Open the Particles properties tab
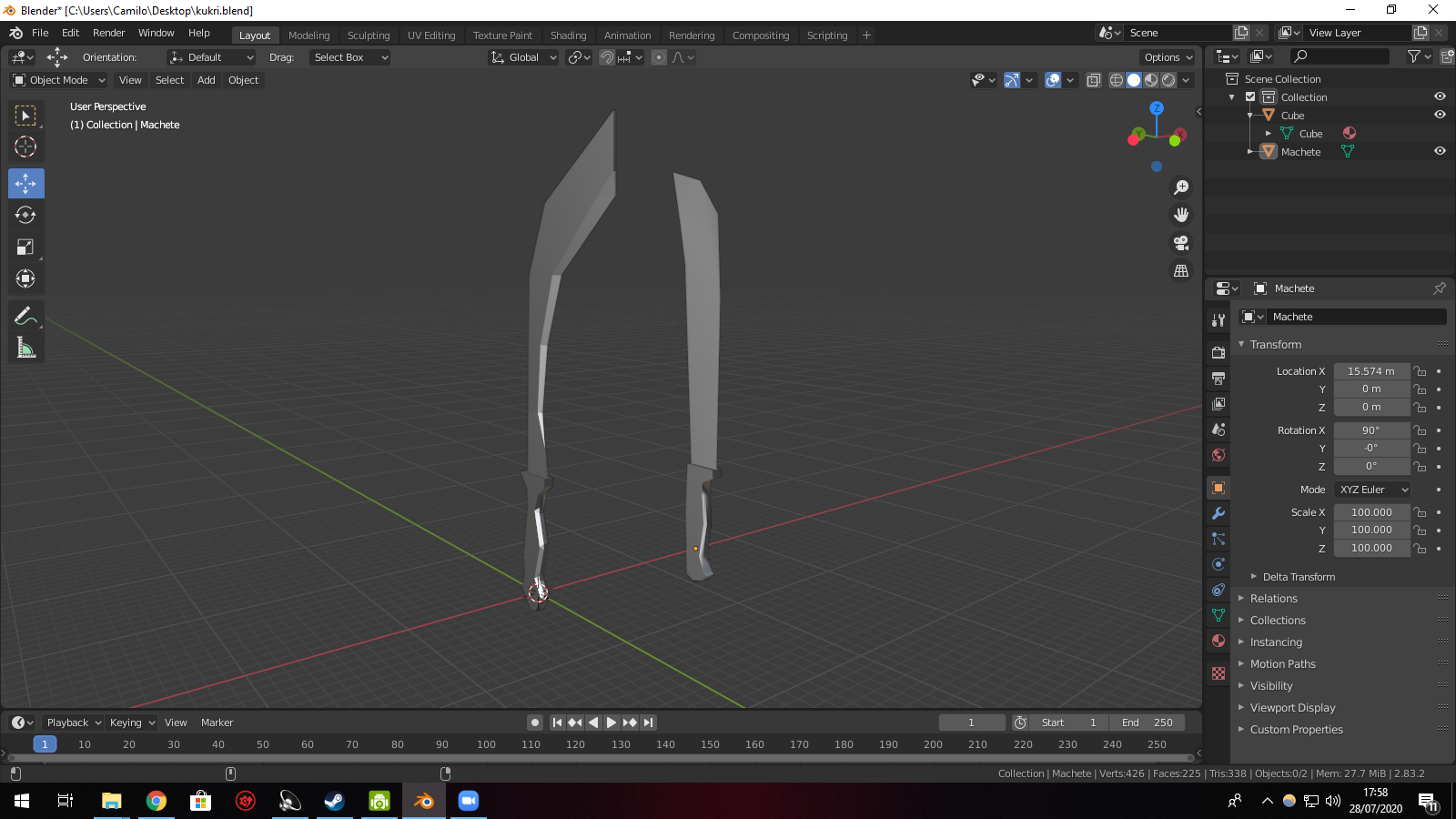 [x=1218, y=539]
